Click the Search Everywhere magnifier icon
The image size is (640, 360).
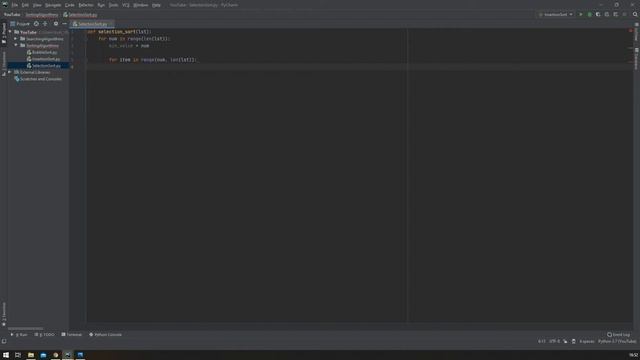pyautogui.click(x=635, y=14)
